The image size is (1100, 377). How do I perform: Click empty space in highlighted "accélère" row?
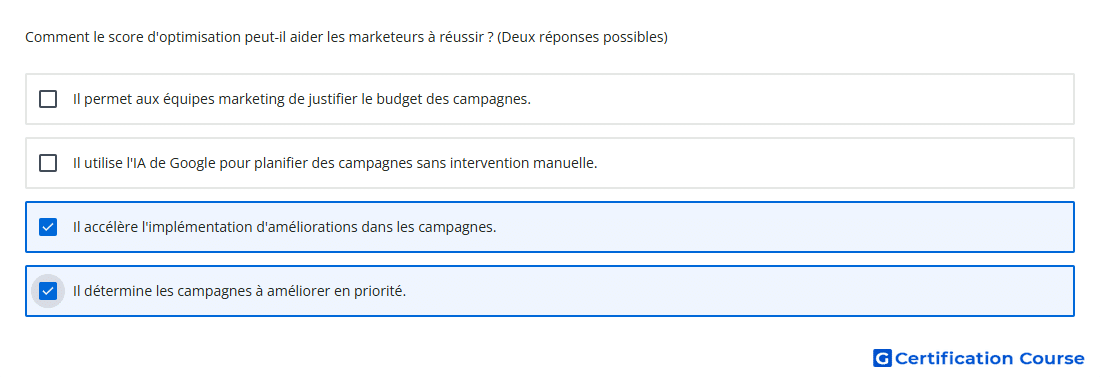pos(786,227)
